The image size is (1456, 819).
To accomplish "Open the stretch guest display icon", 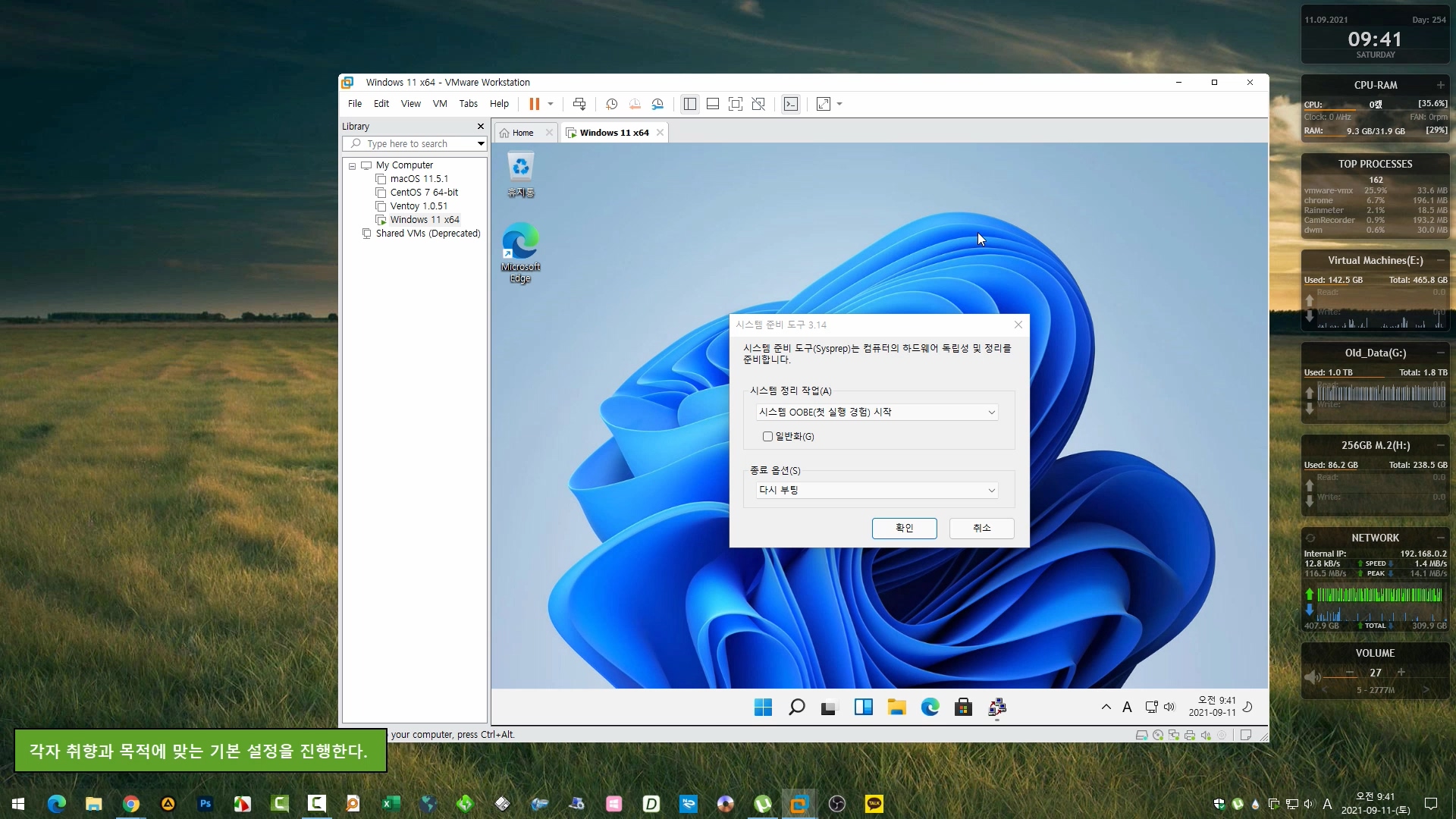I will click(824, 104).
